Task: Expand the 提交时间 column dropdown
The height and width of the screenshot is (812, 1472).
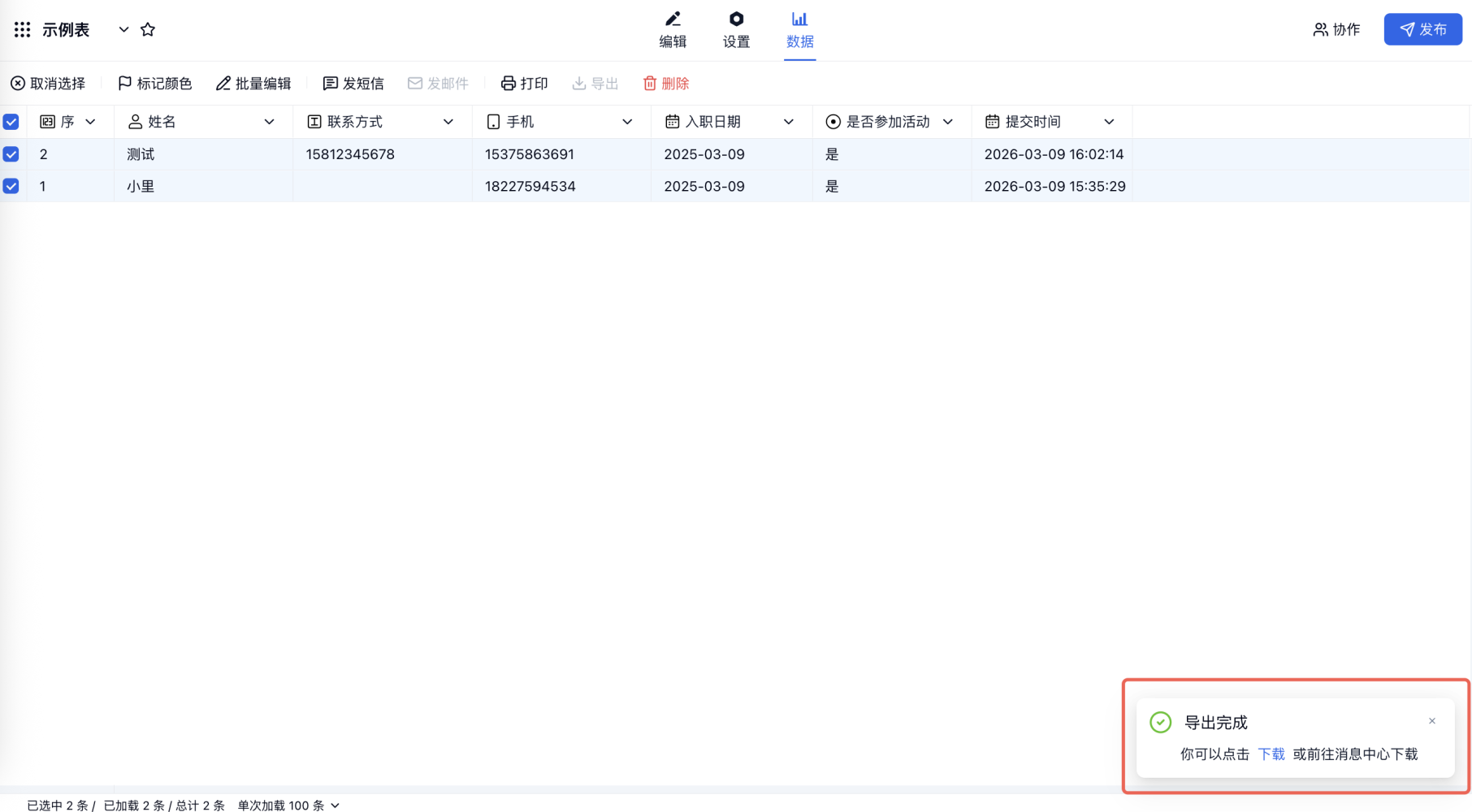Action: pyautogui.click(x=1109, y=122)
